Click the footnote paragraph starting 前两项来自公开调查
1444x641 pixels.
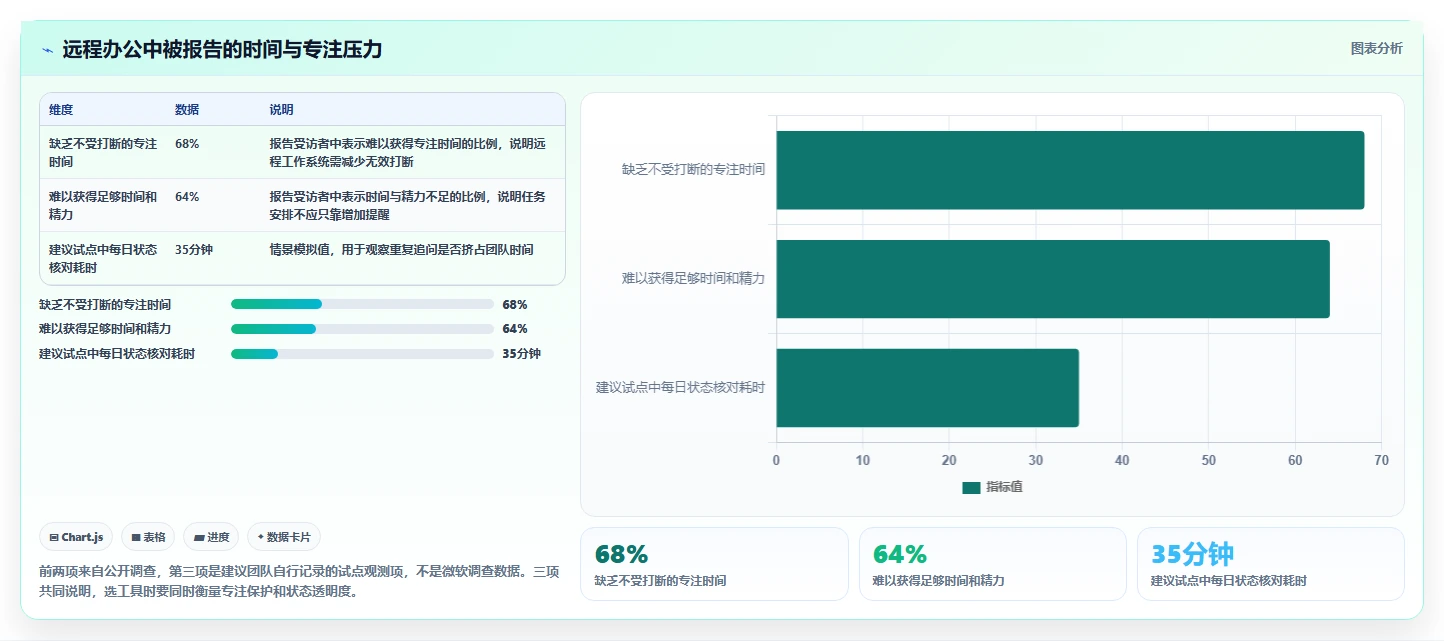click(299, 581)
